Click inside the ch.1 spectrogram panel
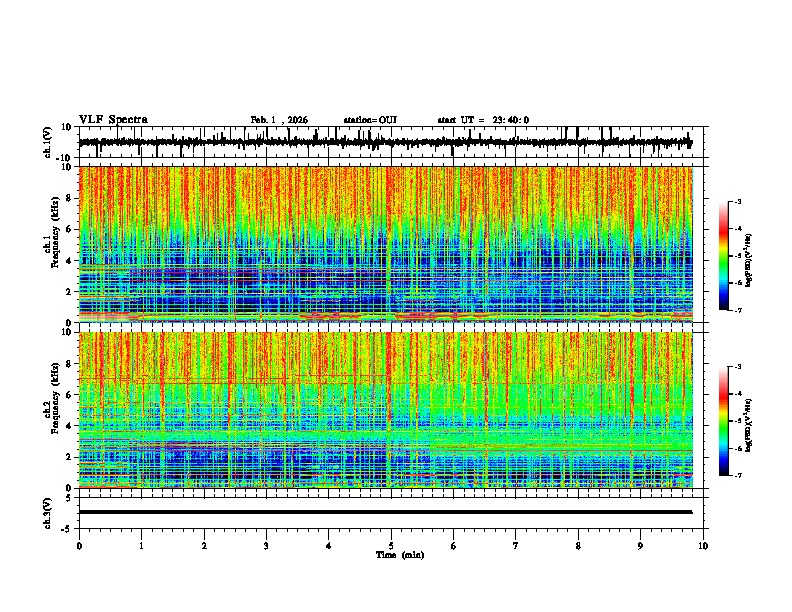792x612 pixels. 385,244
